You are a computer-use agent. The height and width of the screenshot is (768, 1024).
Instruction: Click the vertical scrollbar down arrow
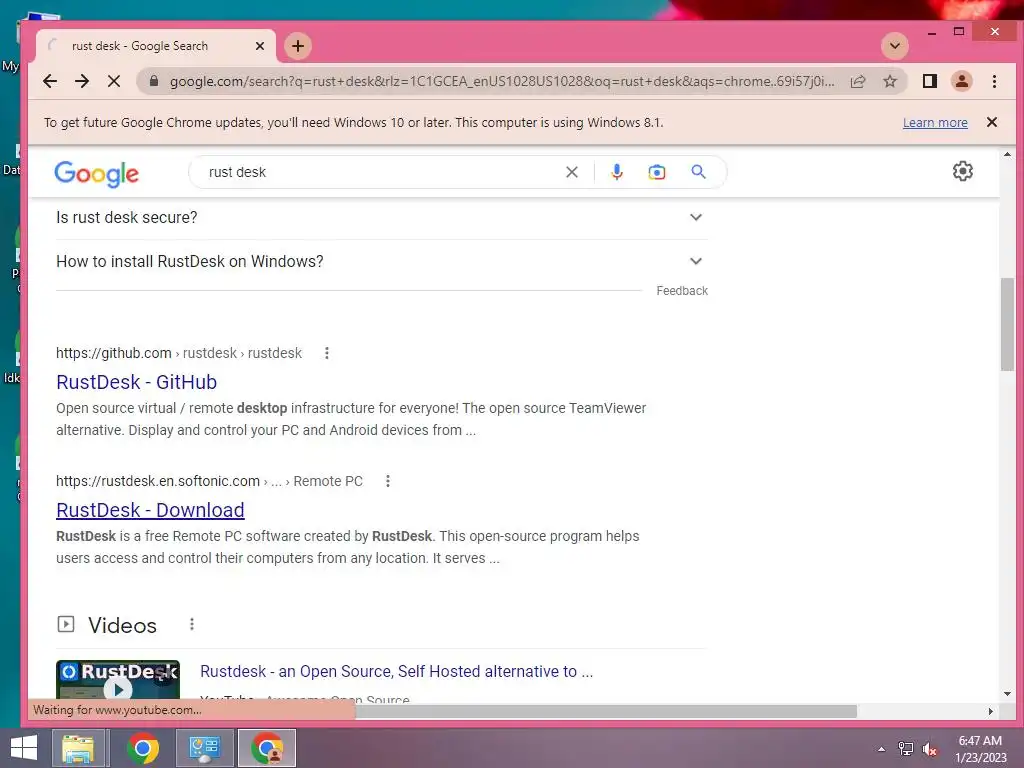click(1007, 694)
